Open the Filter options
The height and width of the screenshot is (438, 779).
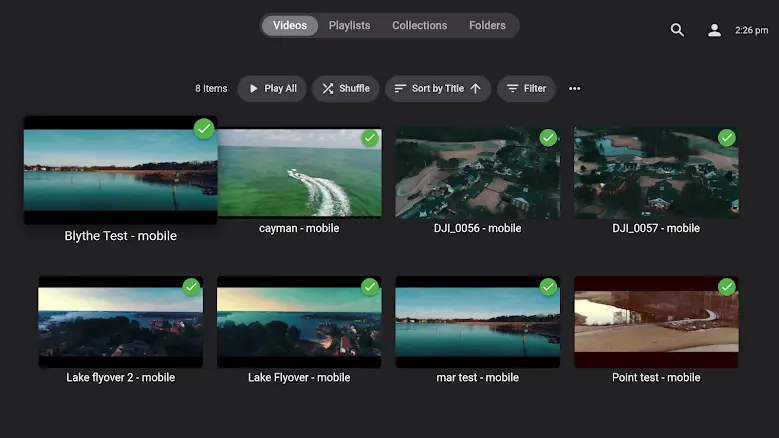(526, 89)
